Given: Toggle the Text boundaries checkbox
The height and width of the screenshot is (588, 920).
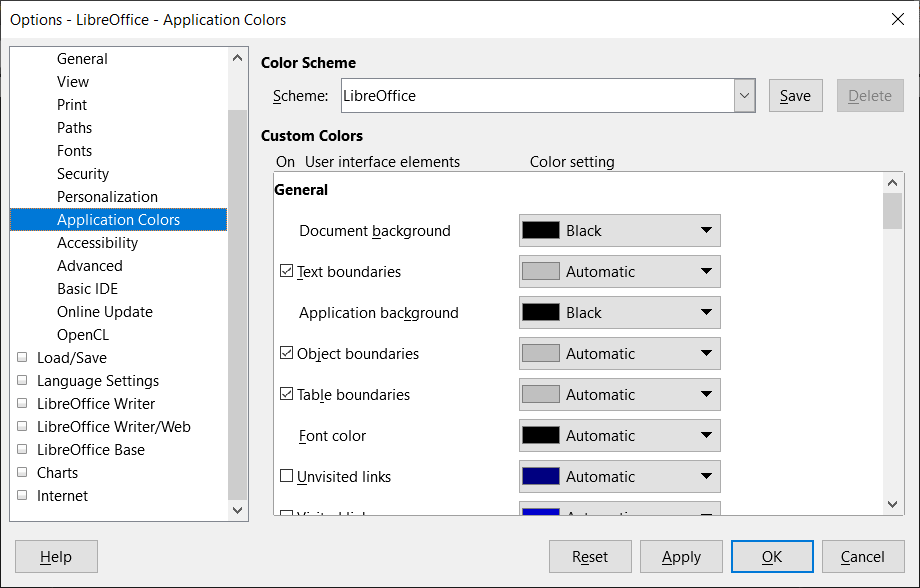Looking at the screenshot, I should click(x=286, y=271).
